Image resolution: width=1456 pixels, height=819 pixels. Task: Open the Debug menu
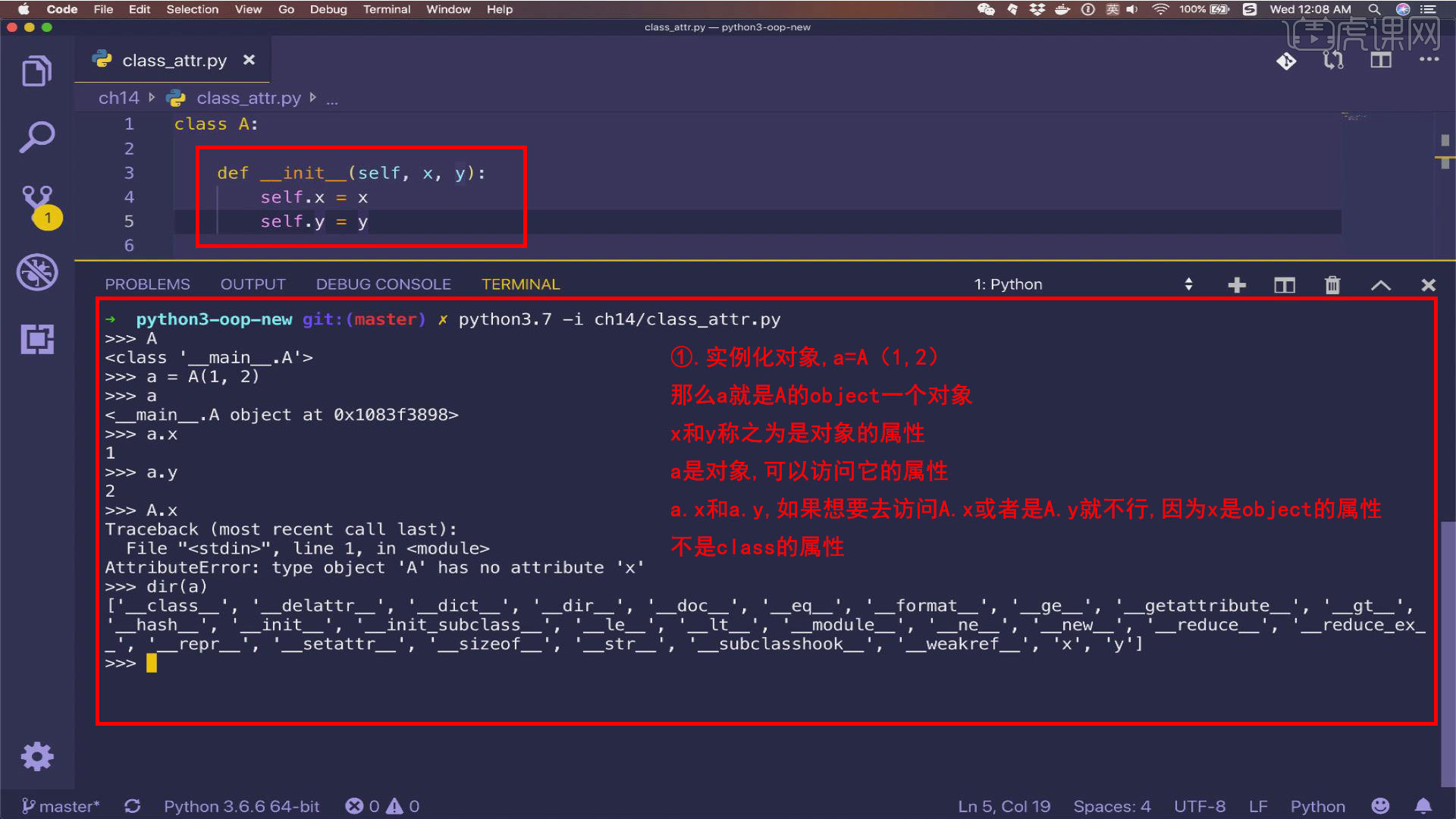pyautogui.click(x=328, y=10)
